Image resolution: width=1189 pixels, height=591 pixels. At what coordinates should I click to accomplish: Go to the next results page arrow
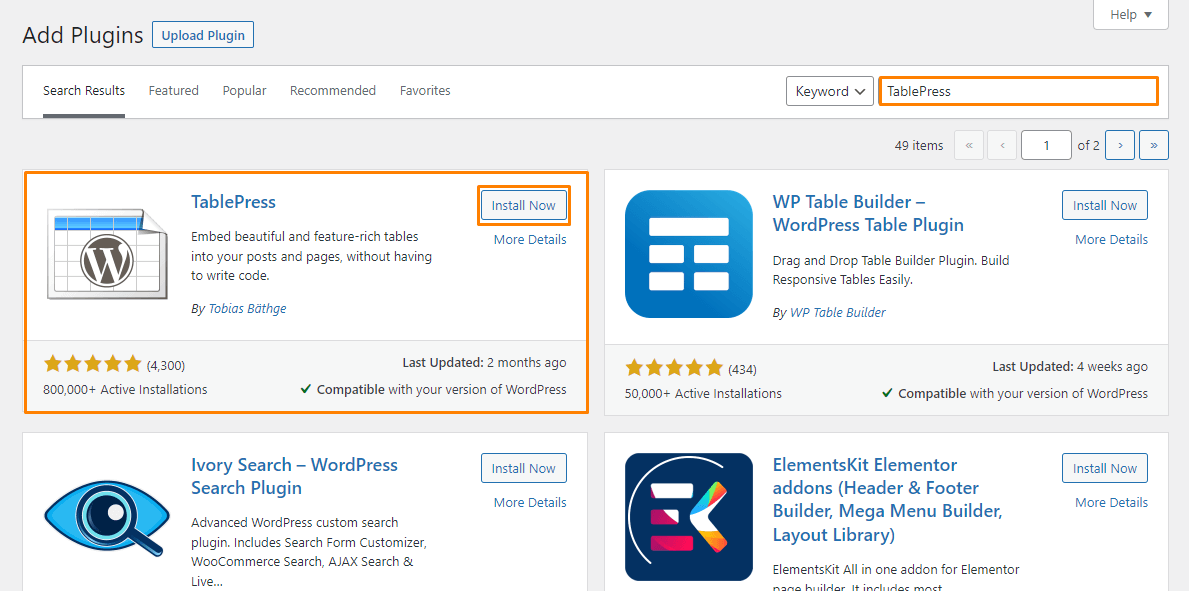[x=1120, y=145]
